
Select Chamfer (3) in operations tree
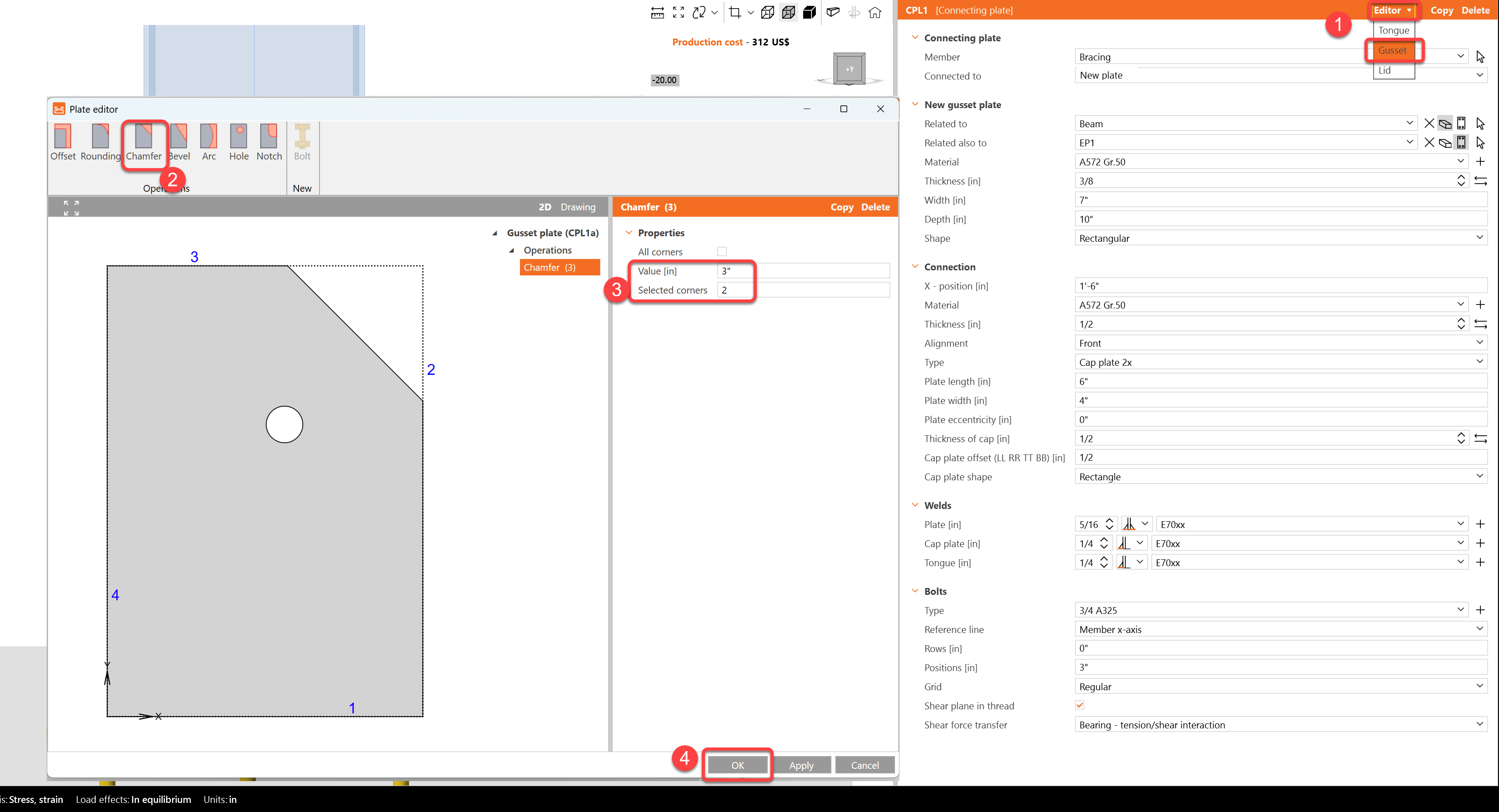click(x=560, y=268)
